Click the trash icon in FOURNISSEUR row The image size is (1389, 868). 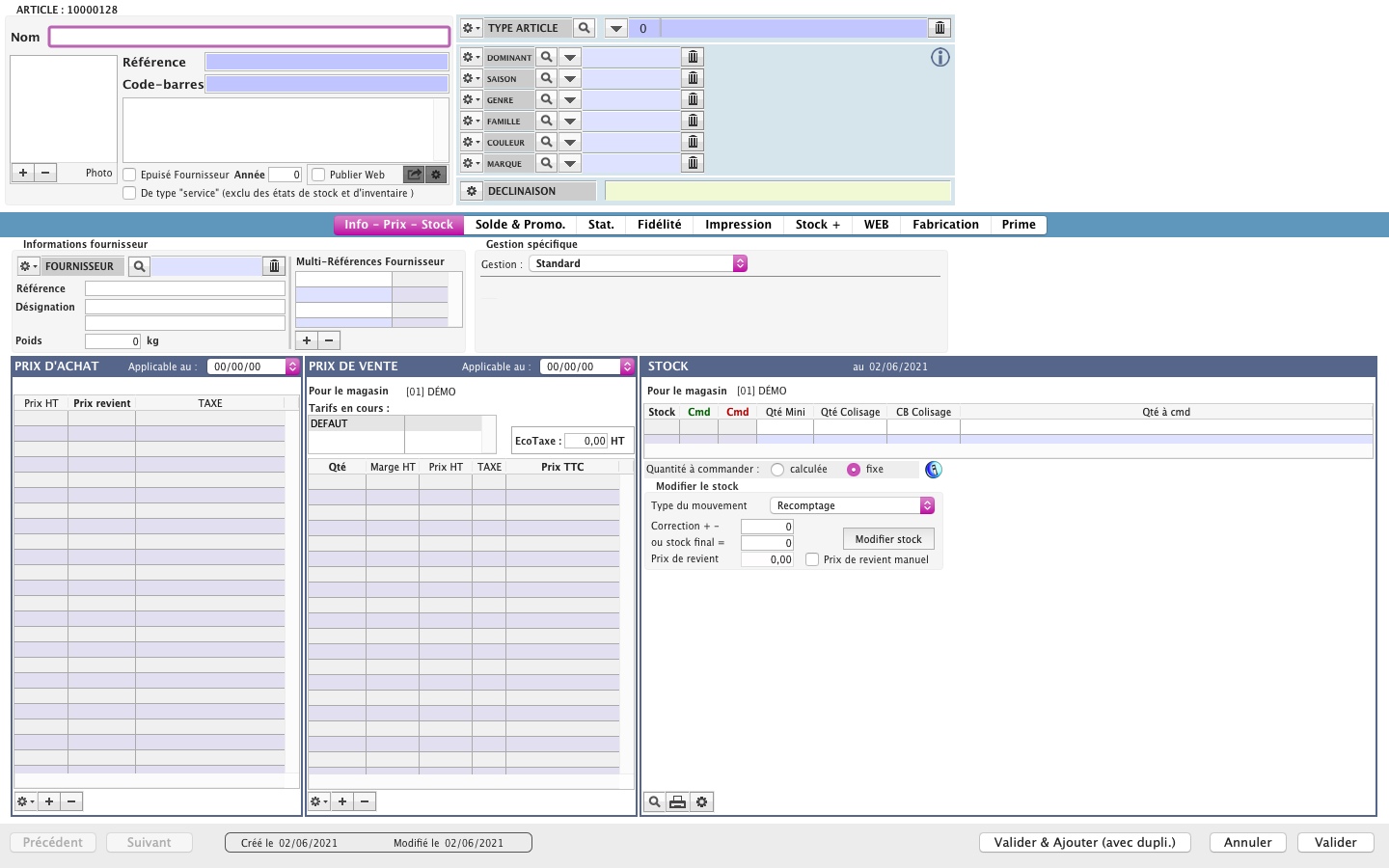click(275, 266)
